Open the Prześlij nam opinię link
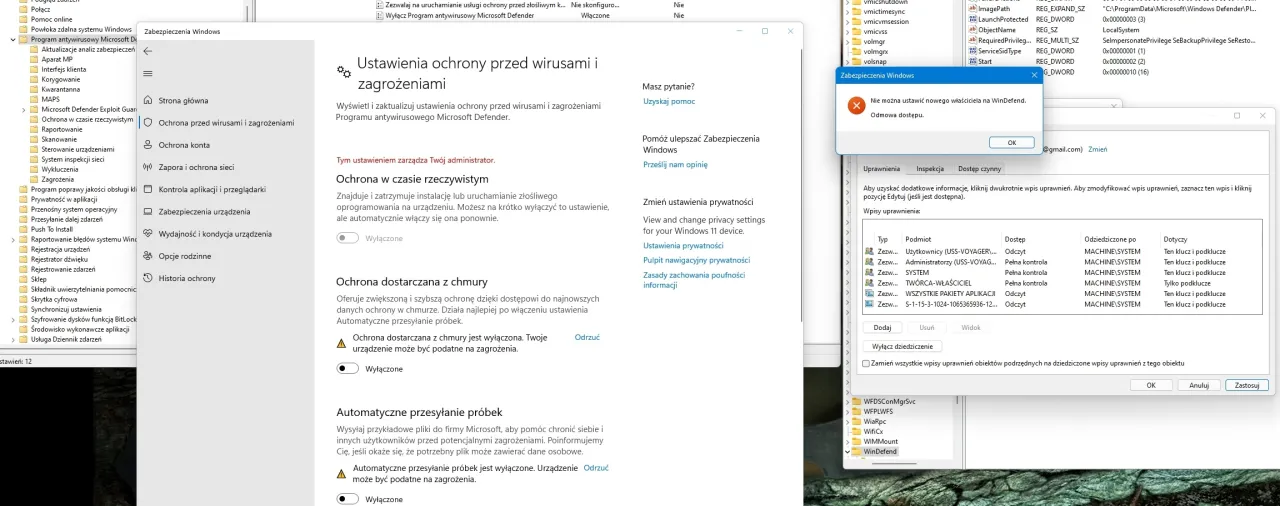This screenshot has height=506, width=1280. point(675,164)
